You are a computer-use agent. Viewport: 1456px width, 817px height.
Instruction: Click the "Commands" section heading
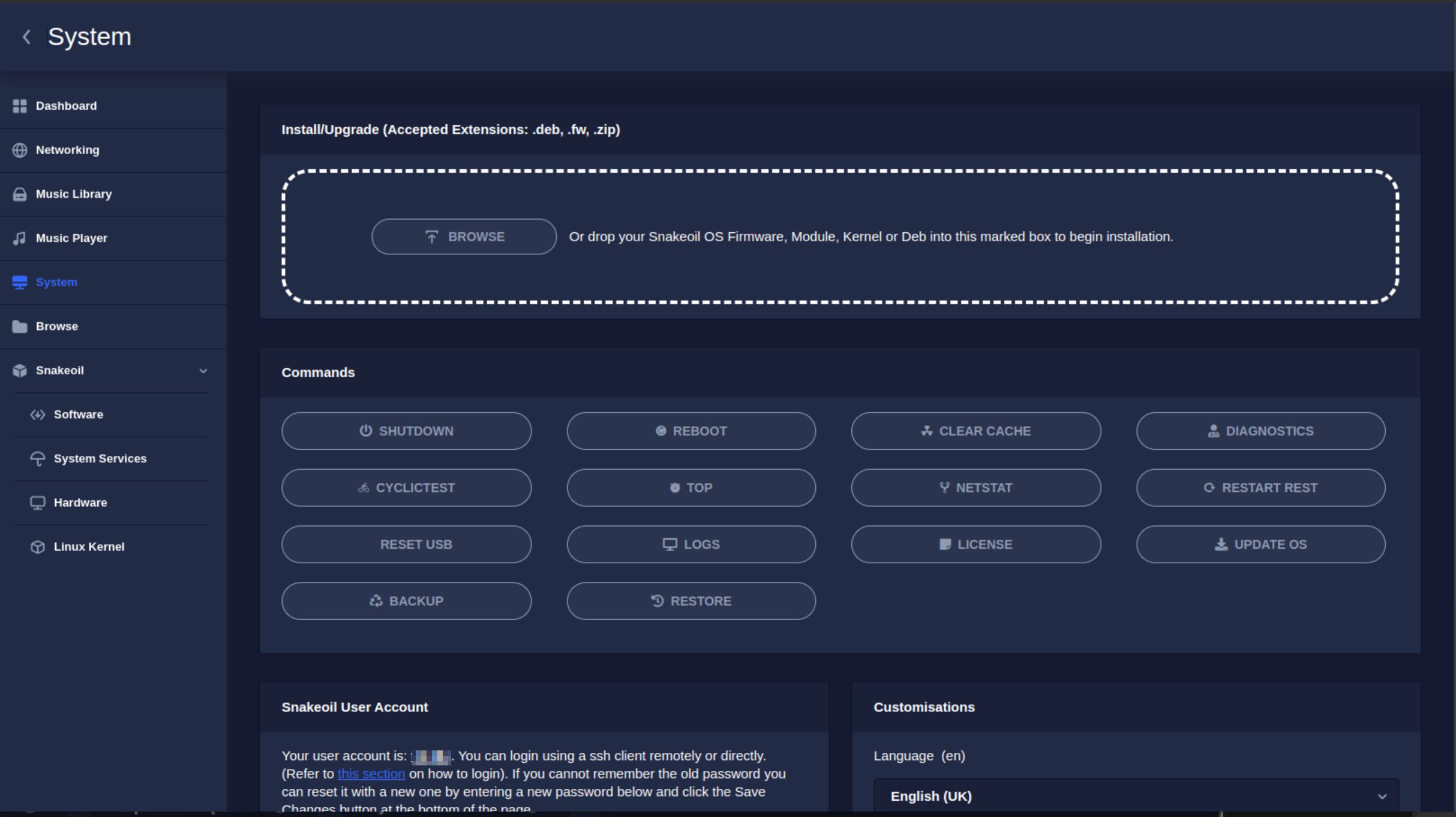point(318,373)
